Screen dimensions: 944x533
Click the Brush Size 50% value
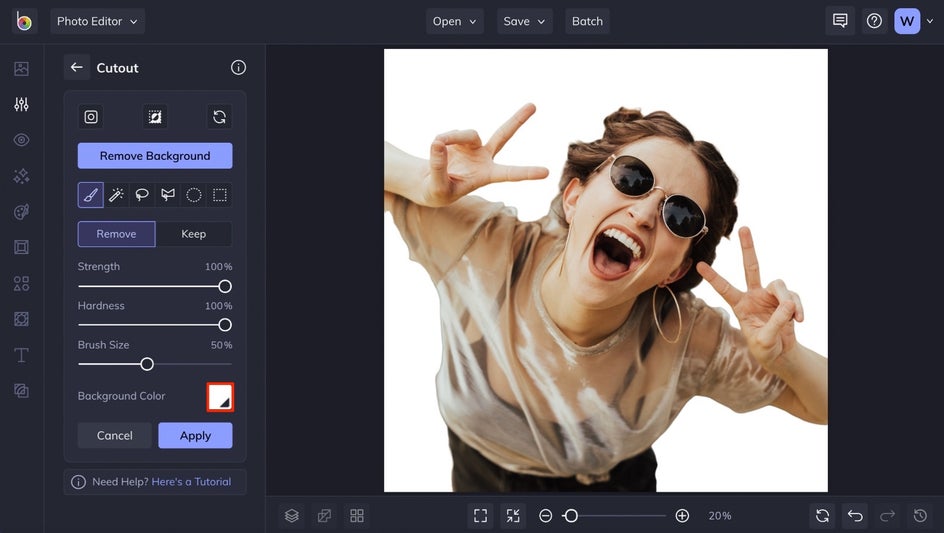tap(221, 345)
